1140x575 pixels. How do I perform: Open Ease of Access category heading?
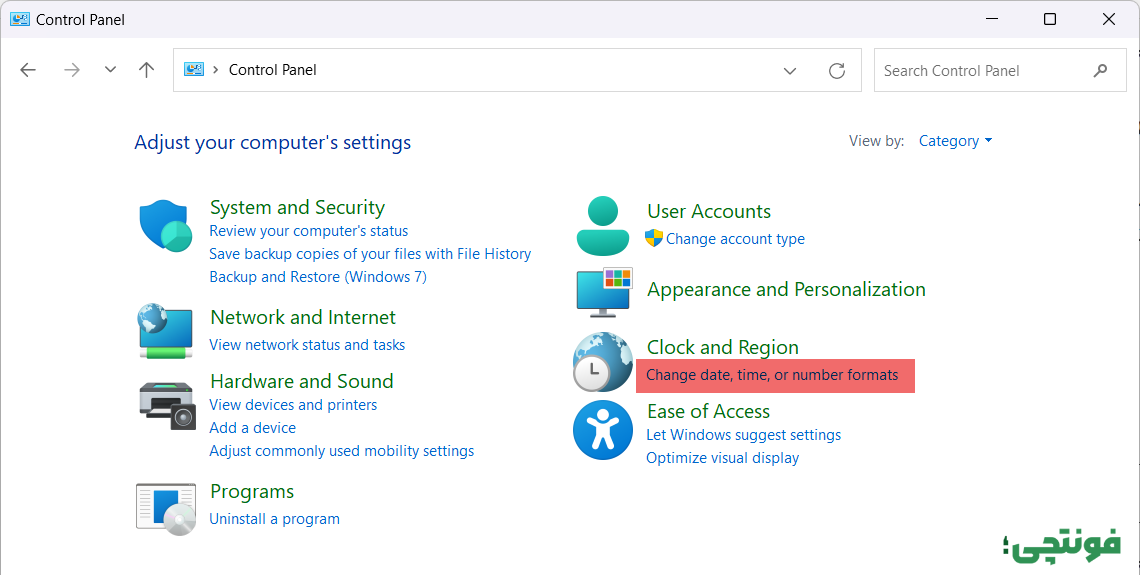[x=708, y=412]
